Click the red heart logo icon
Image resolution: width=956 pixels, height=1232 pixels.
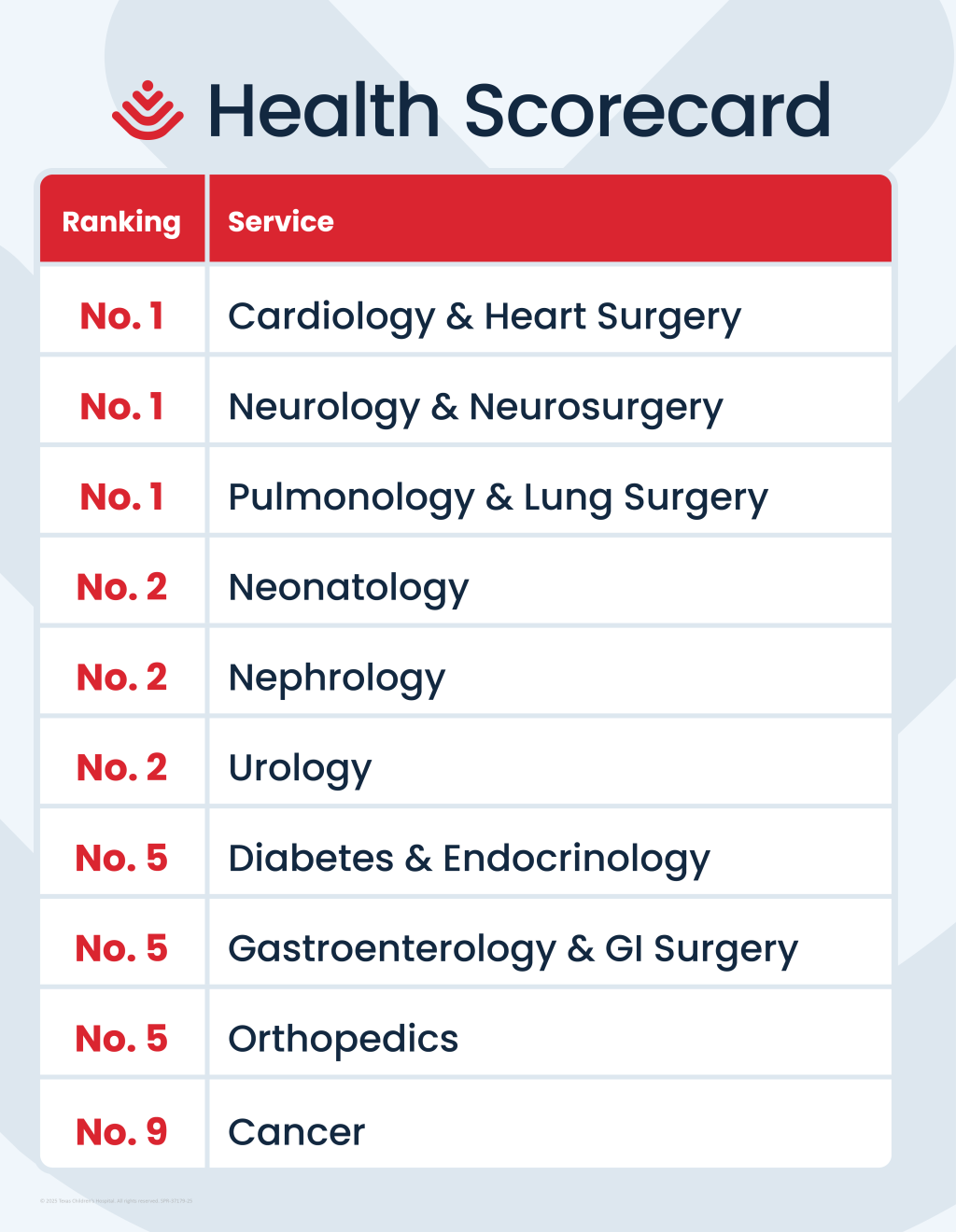[148, 111]
